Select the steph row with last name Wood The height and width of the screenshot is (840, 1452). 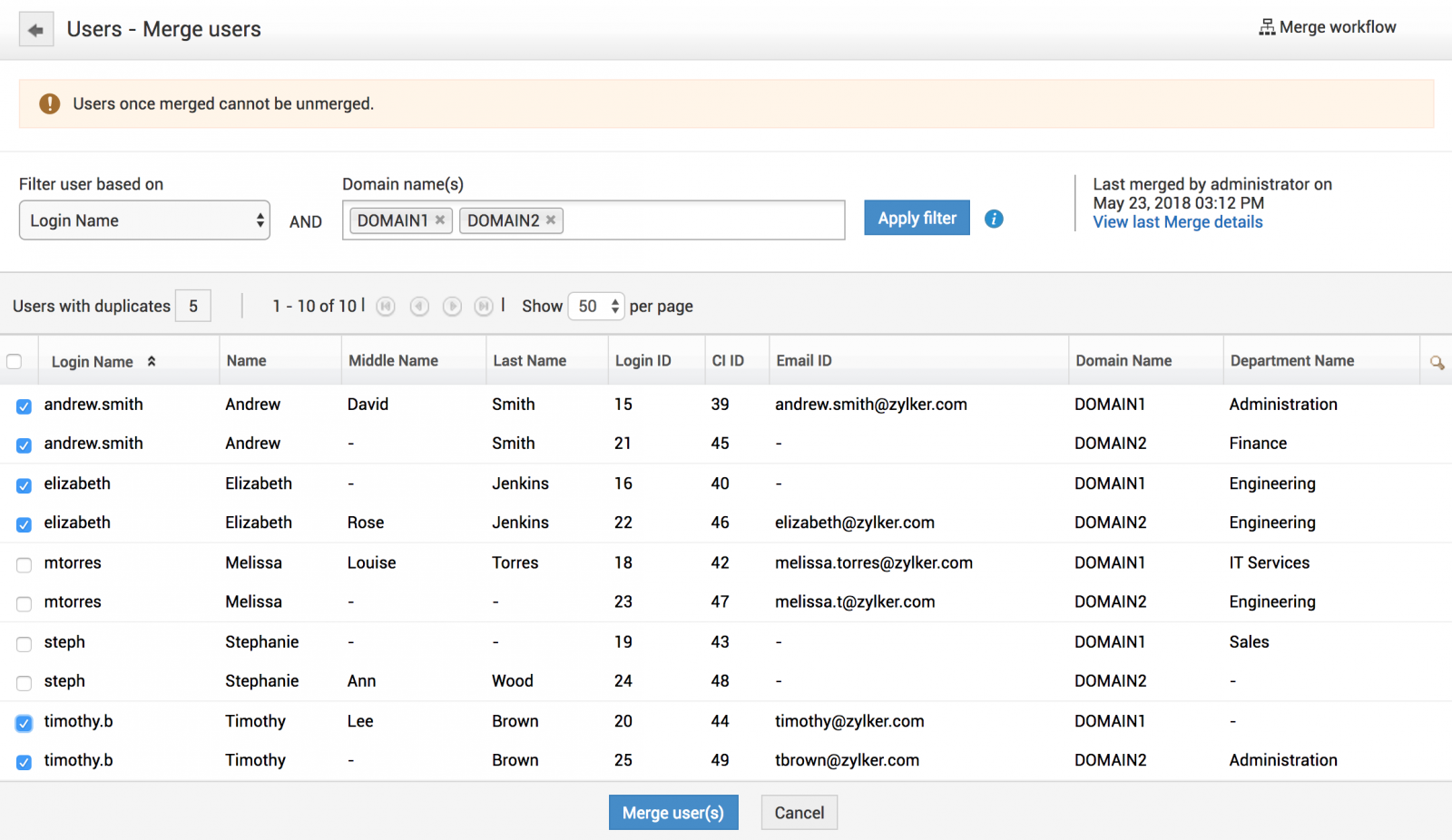[x=24, y=683]
